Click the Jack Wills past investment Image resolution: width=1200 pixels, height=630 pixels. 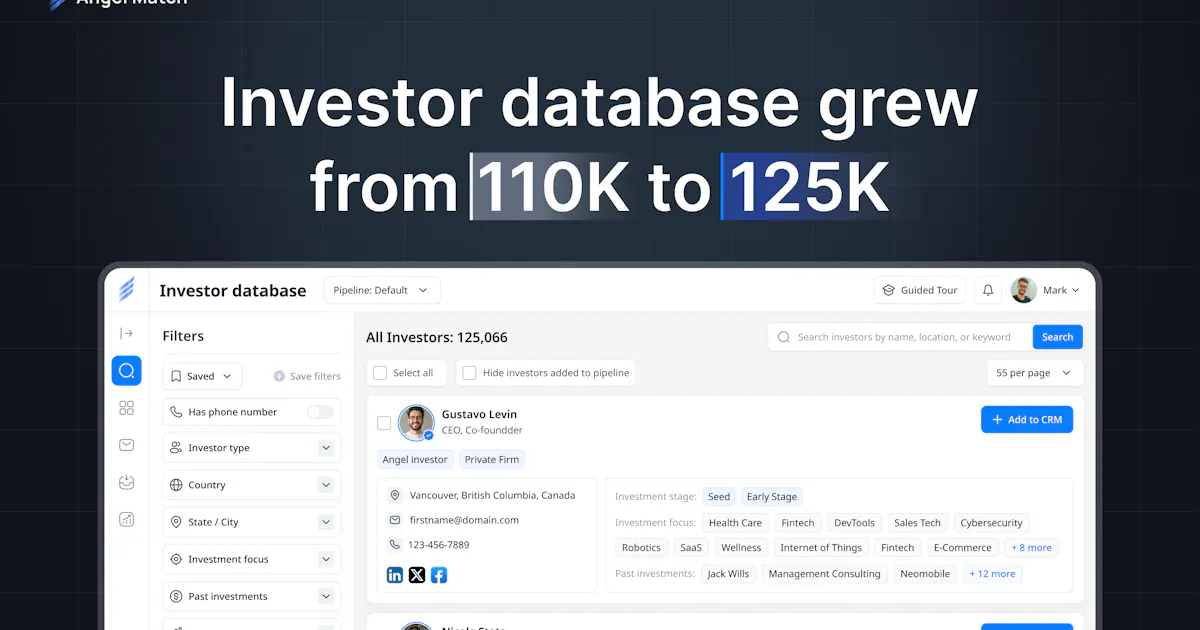point(728,574)
